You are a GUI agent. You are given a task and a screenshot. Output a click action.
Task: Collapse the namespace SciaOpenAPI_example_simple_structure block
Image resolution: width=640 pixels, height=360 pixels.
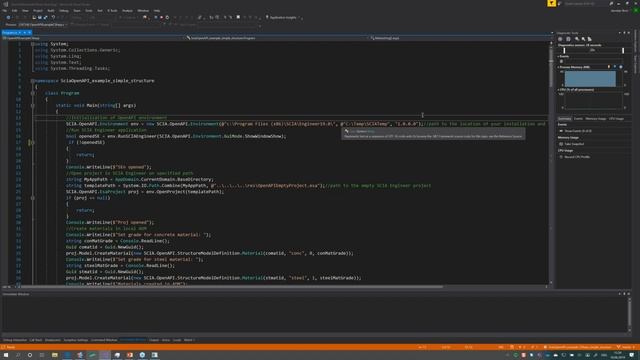[32, 81]
